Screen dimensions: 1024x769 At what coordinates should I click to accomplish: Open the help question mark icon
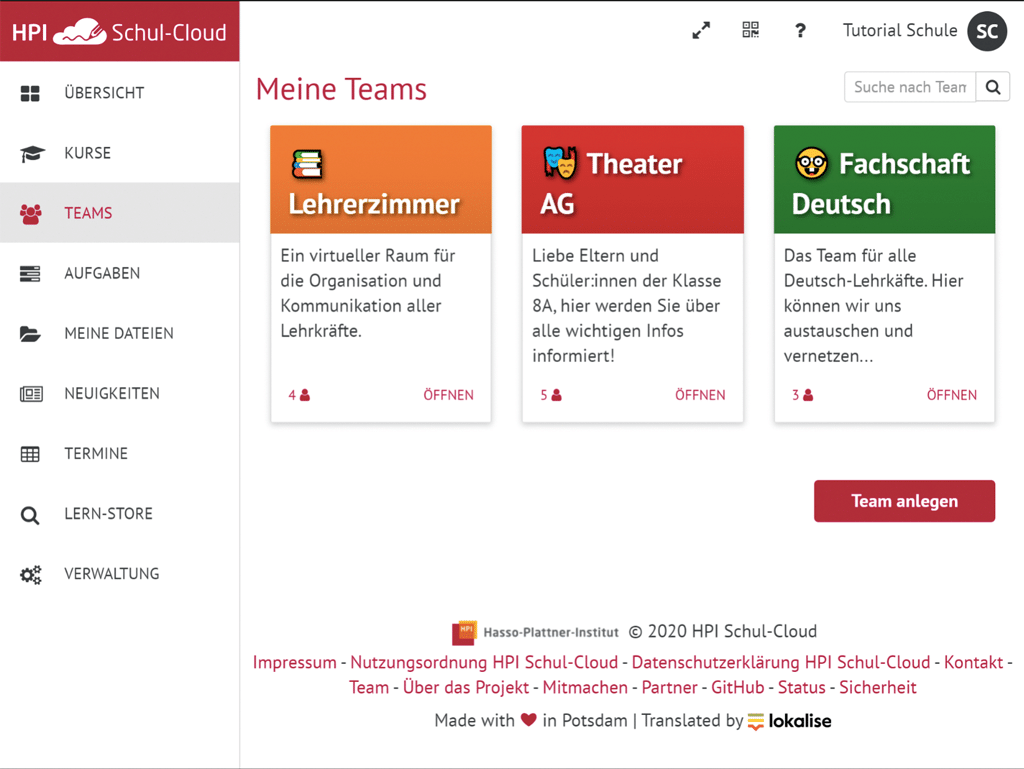(x=800, y=30)
